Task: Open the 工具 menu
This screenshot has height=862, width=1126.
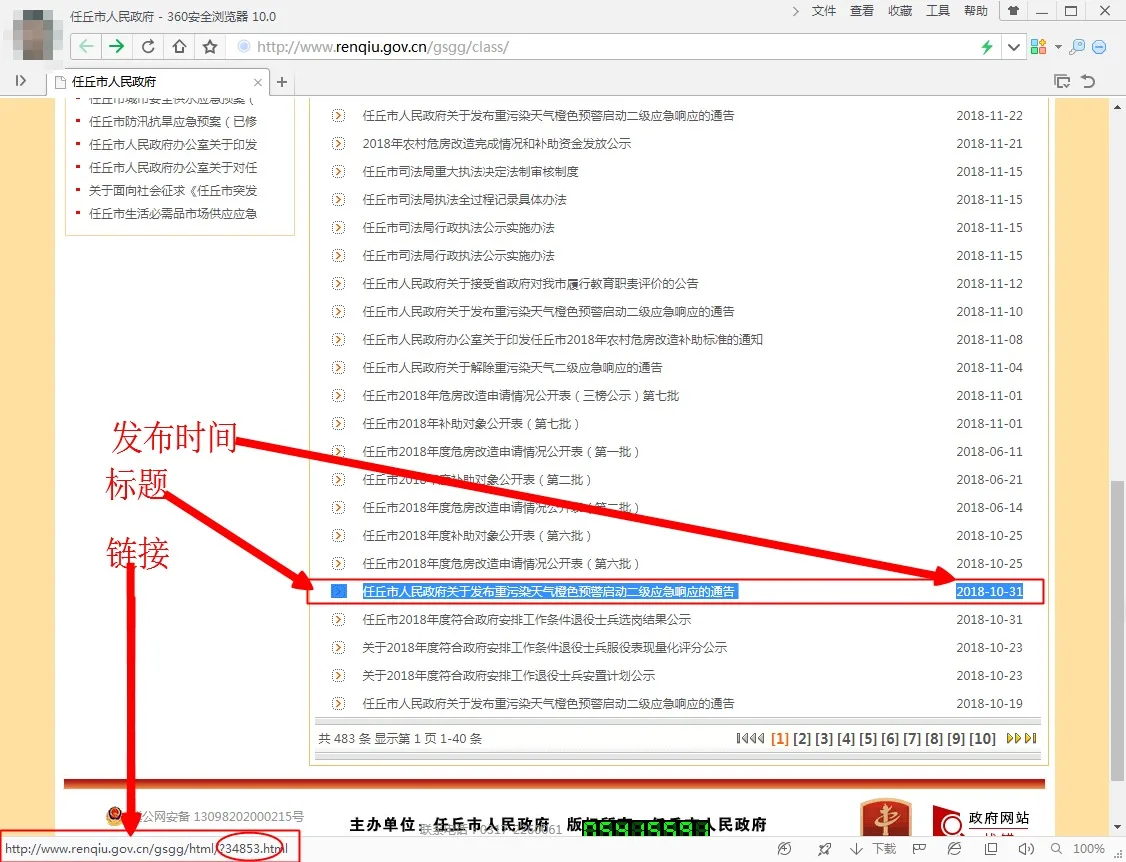Action: 938,11
